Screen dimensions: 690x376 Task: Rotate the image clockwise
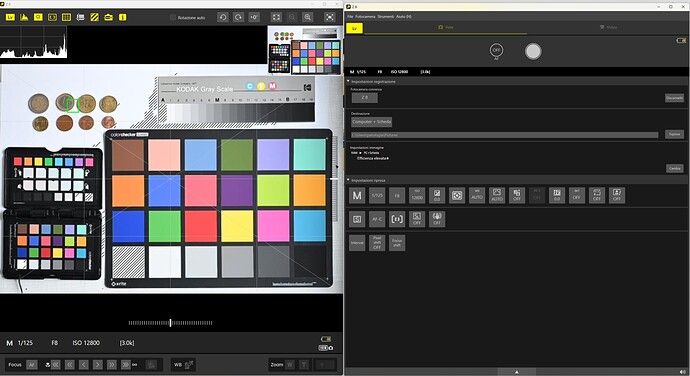coord(238,17)
